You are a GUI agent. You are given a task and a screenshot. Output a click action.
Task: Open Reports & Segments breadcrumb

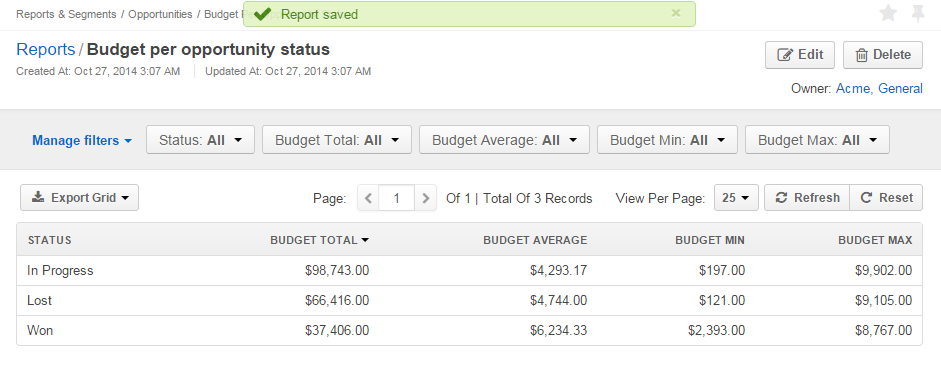tap(66, 14)
